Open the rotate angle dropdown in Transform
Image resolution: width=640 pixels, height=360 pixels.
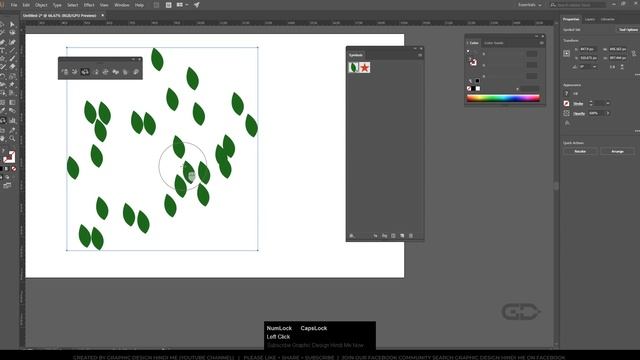click(594, 67)
